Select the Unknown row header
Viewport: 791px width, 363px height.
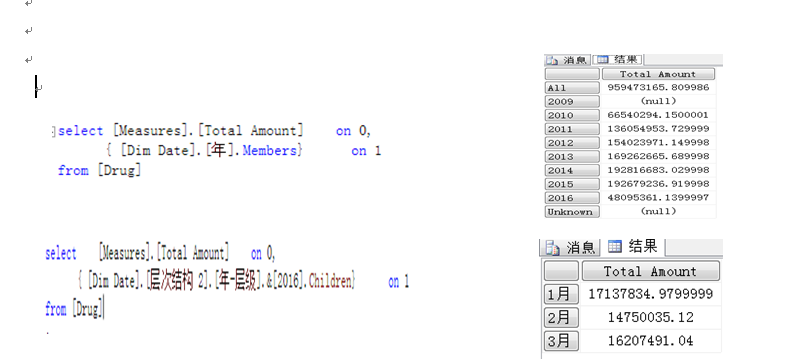pyautogui.click(x=572, y=212)
